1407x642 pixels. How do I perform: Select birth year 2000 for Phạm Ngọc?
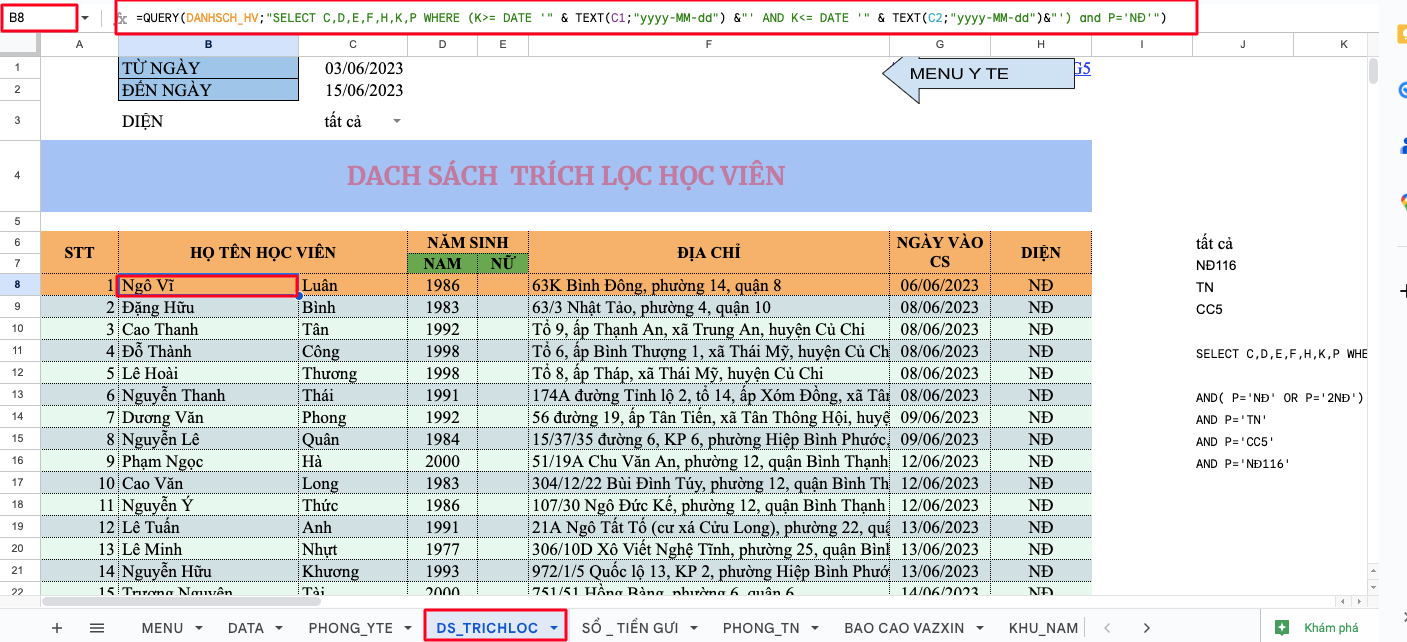tap(442, 461)
